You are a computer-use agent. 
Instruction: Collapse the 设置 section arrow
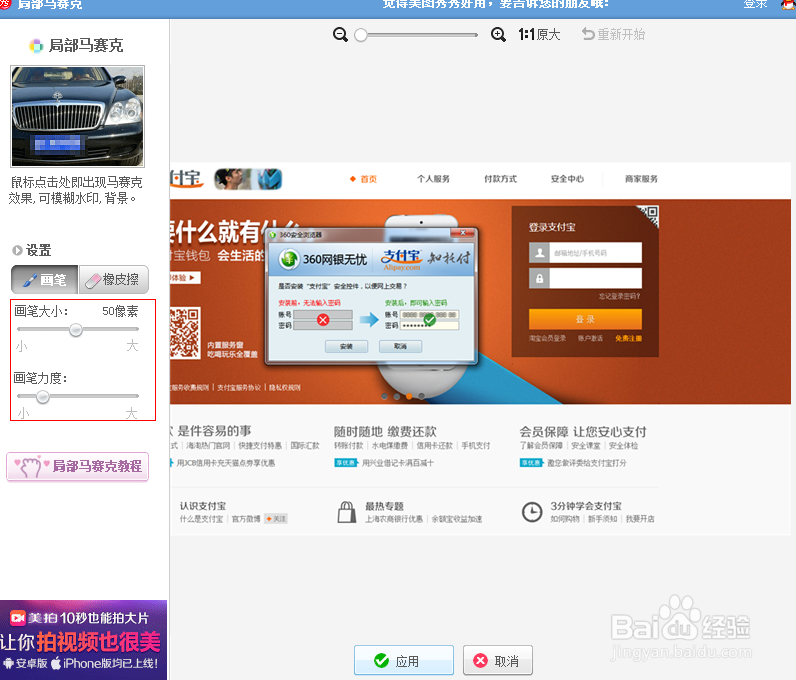17,250
